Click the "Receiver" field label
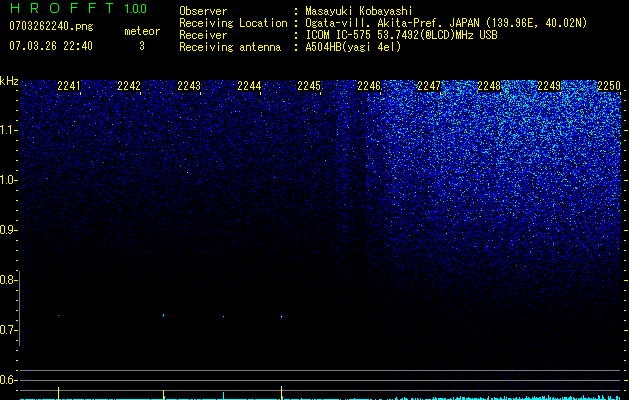 click(203, 35)
